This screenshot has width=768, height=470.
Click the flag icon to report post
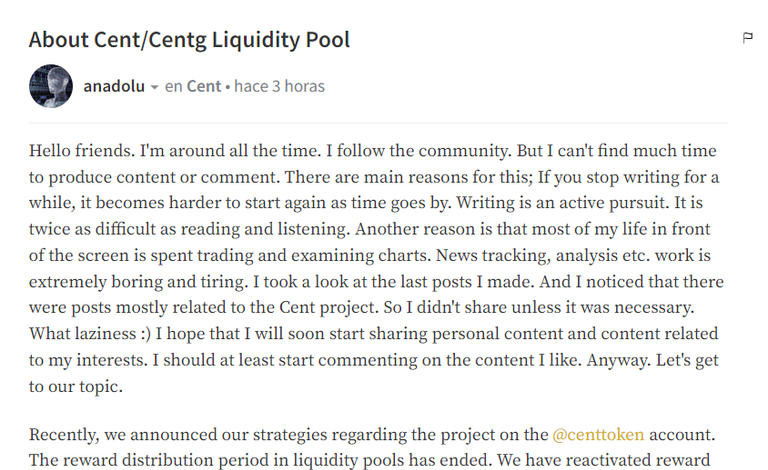[x=747, y=38]
